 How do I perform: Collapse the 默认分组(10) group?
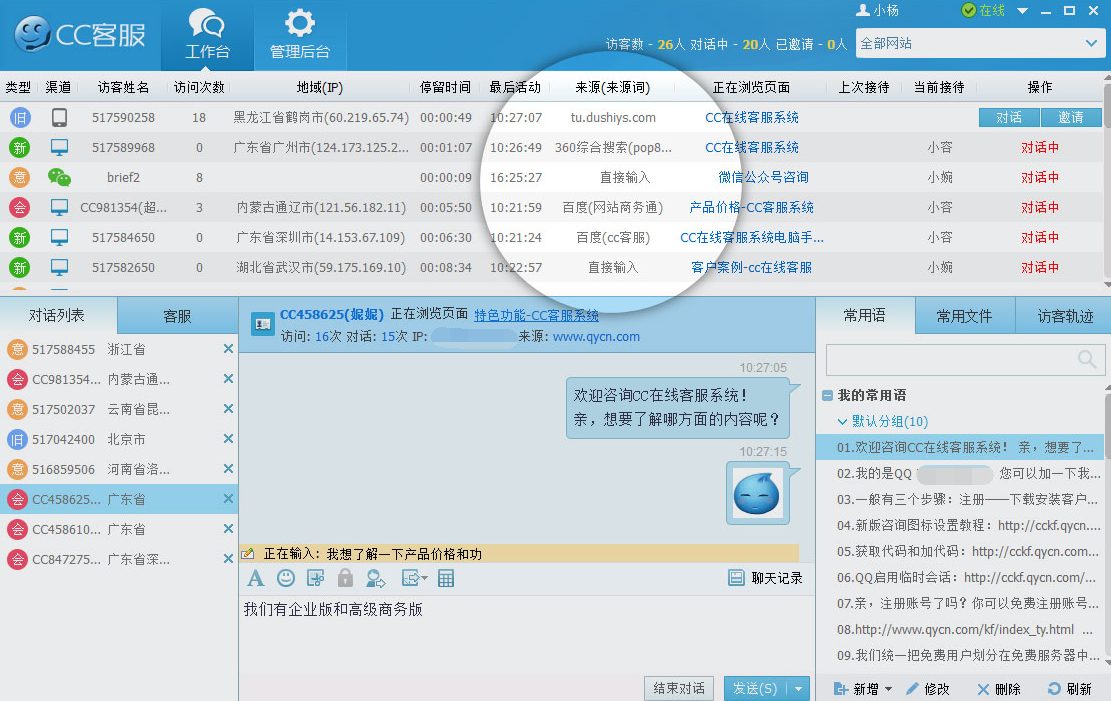pos(842,422)
